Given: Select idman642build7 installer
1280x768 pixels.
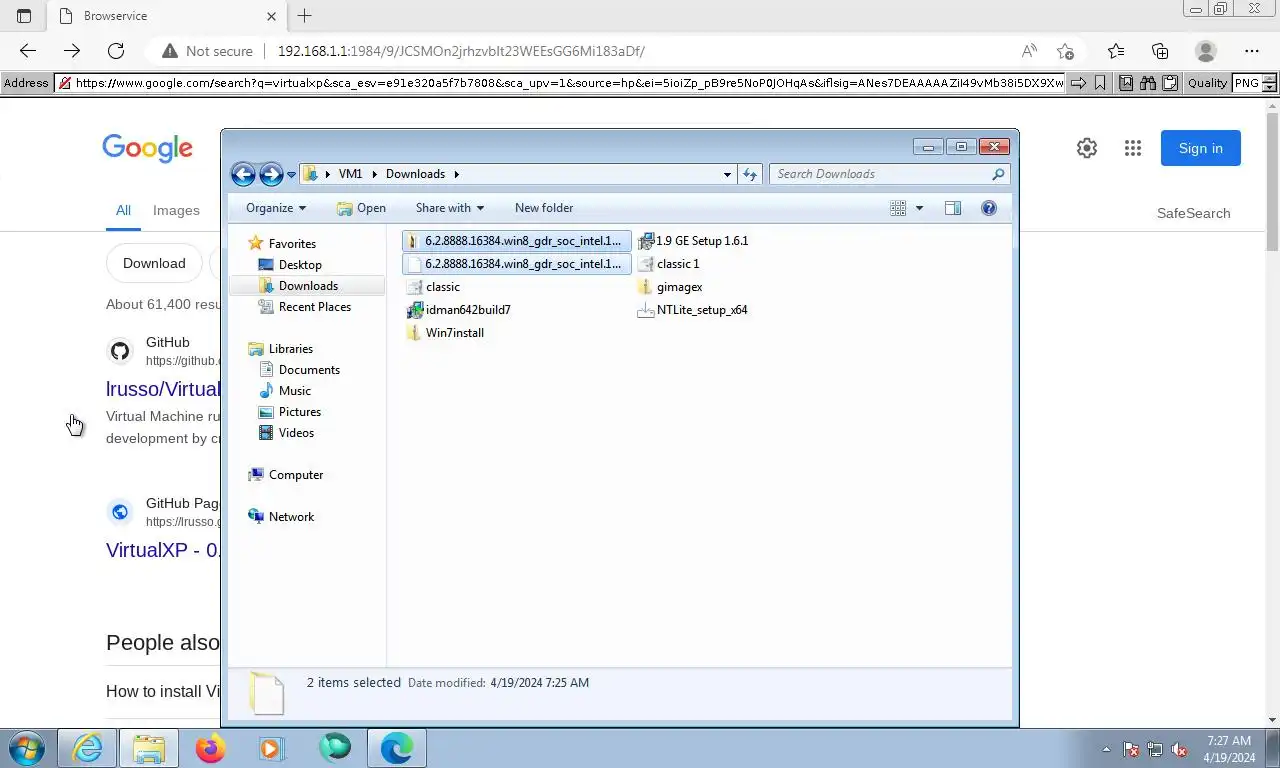Looking at the screenshot, I should click(459, 310).
